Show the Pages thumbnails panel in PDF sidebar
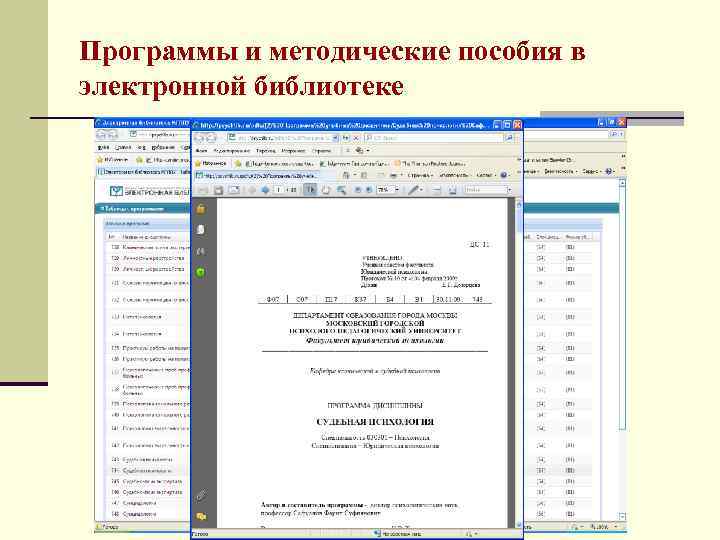The height and width of the screenshot is (540, 720). tap(201, 230)
